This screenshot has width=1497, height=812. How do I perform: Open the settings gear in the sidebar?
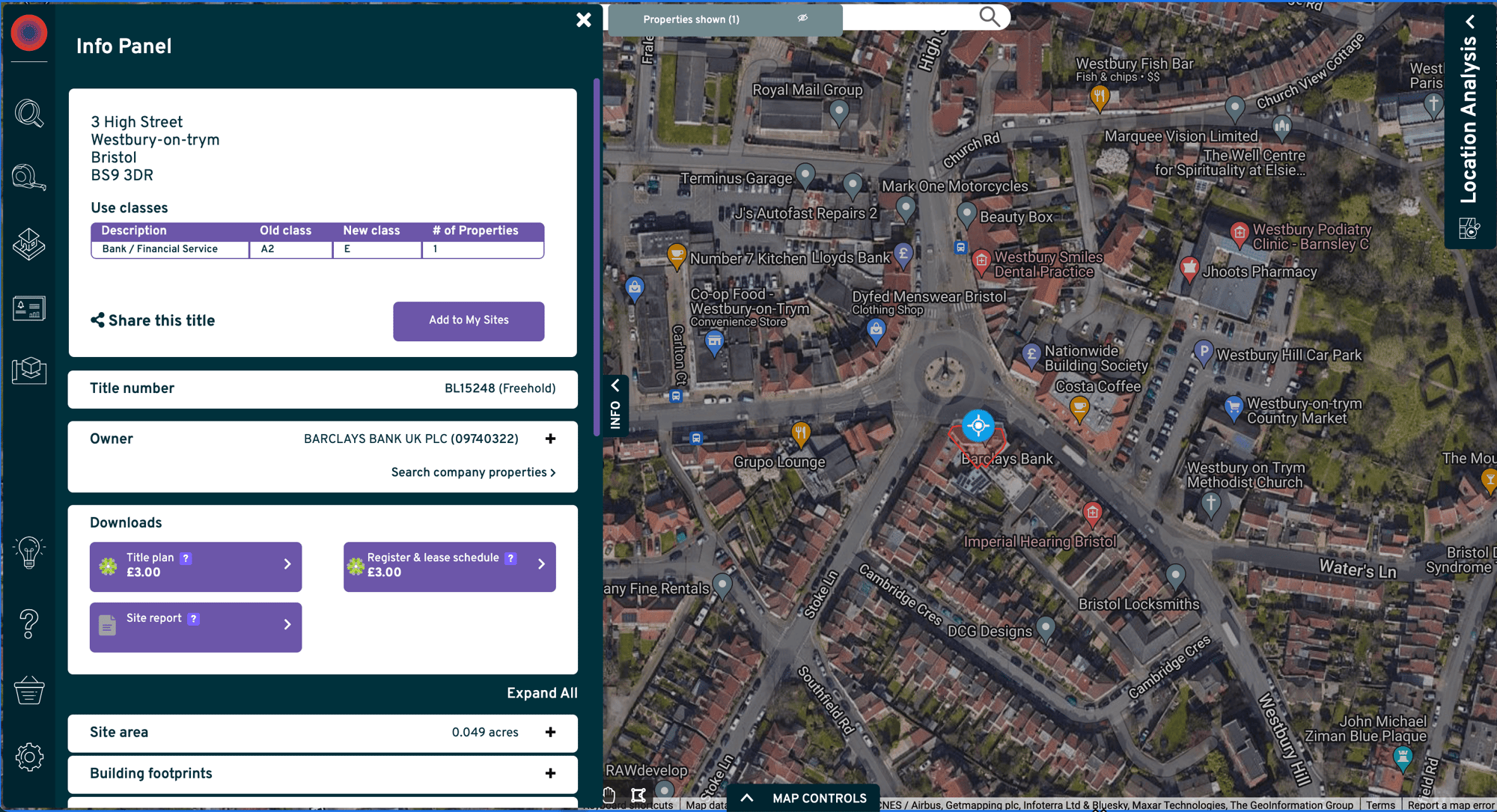(x=29, y=757)
